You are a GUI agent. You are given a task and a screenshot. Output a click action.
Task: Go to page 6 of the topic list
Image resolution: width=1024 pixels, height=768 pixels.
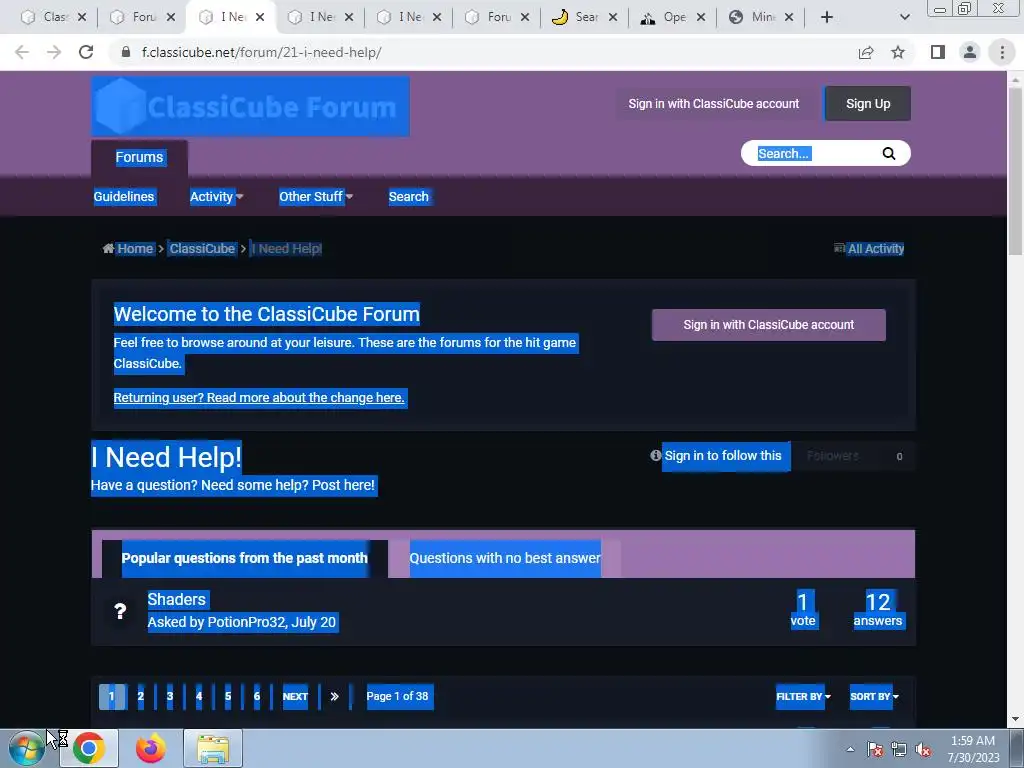pos(257,696)
